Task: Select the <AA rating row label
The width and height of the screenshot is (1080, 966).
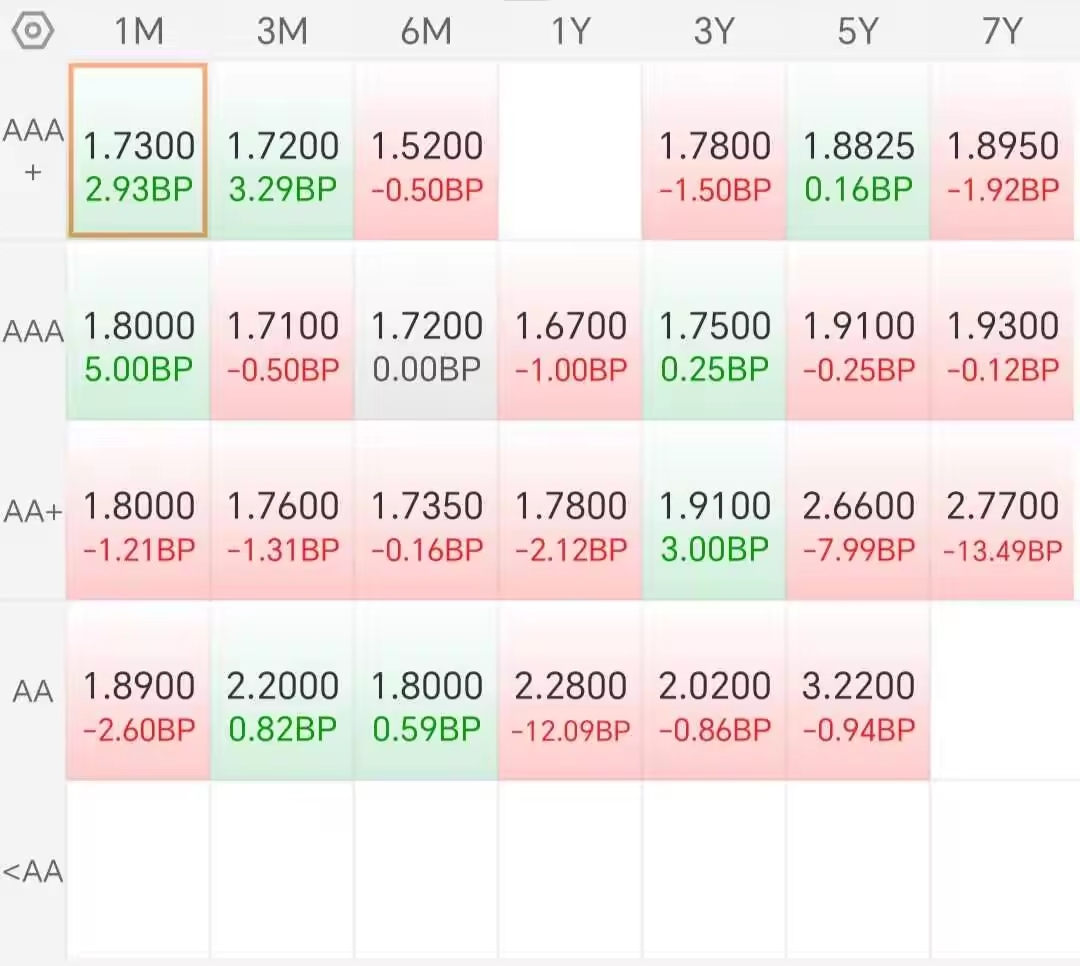Action: pos(33,872)
